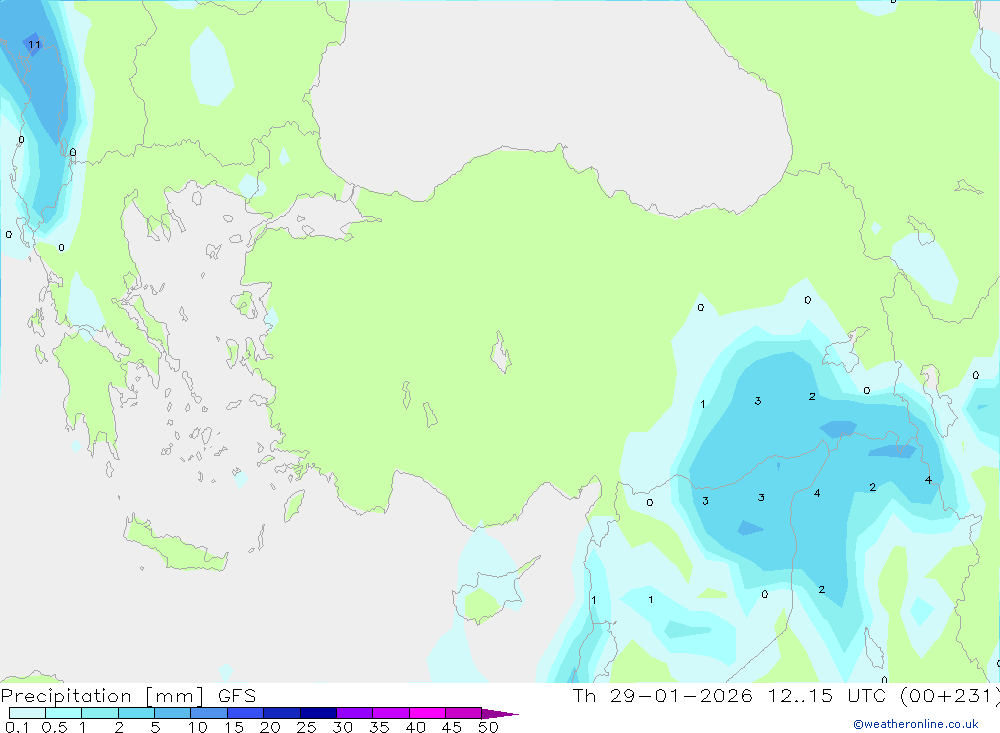Click the legend label '15'
Image resolution: width=1000 pixels, height=733 pixels.
click(x=233, y=727)
